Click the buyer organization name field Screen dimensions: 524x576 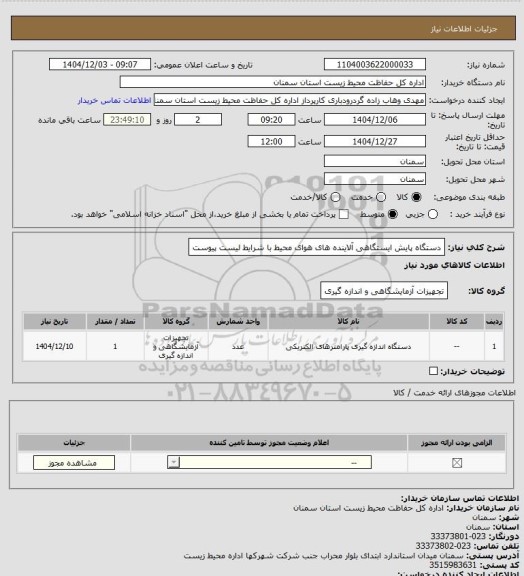click(273, 82)
